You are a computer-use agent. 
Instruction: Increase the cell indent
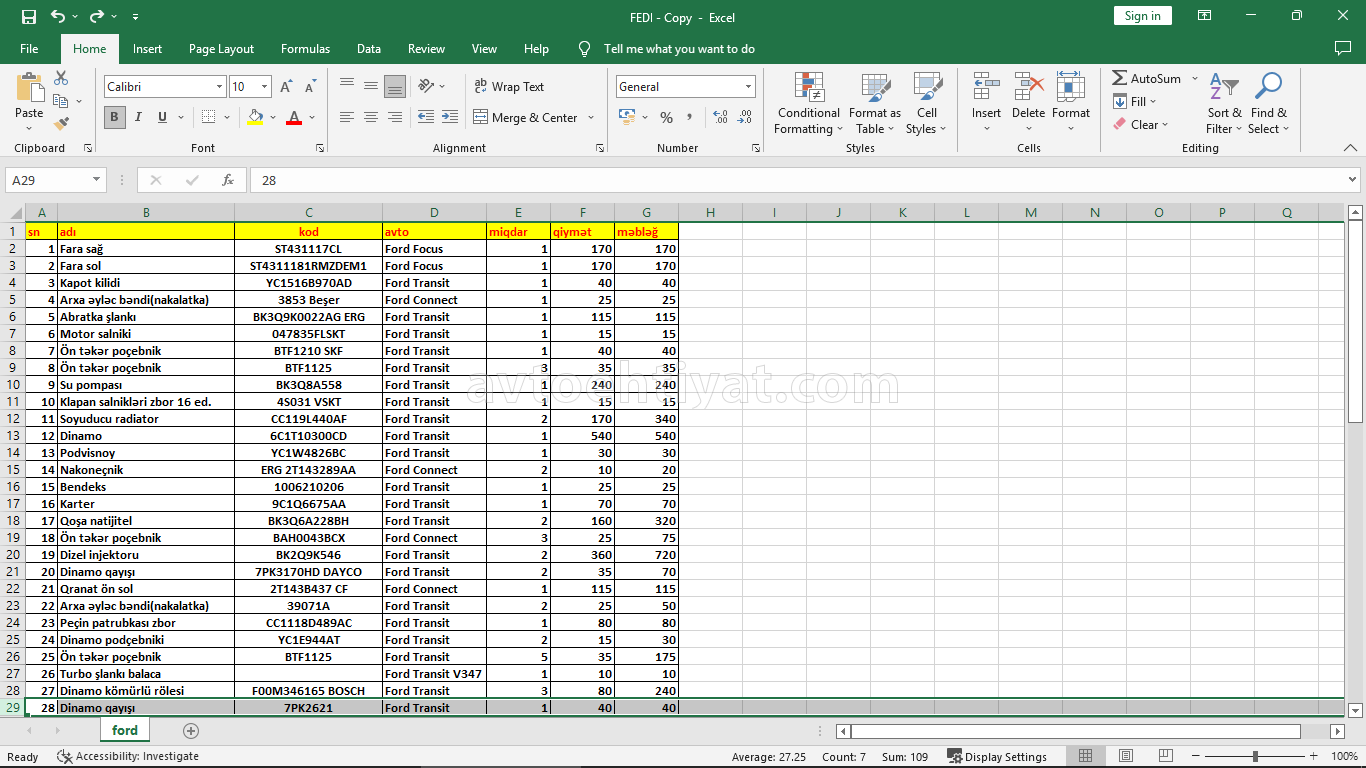451,117
